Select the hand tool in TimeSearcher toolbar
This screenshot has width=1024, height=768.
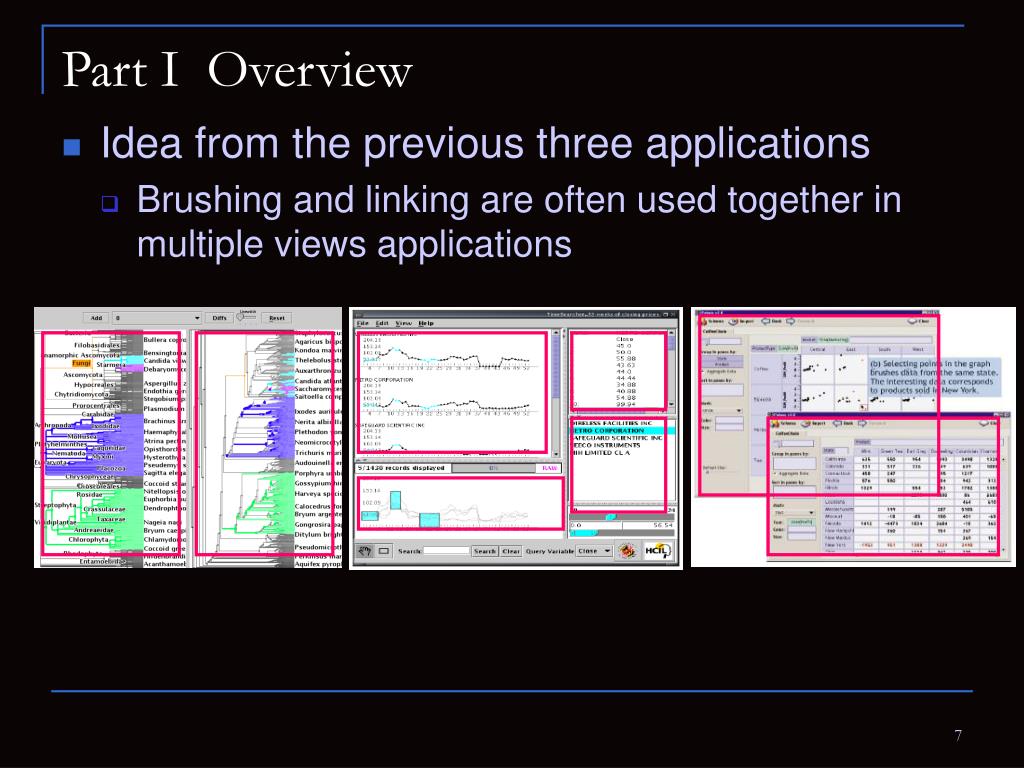pyautogui.click(x=365, y=551)
